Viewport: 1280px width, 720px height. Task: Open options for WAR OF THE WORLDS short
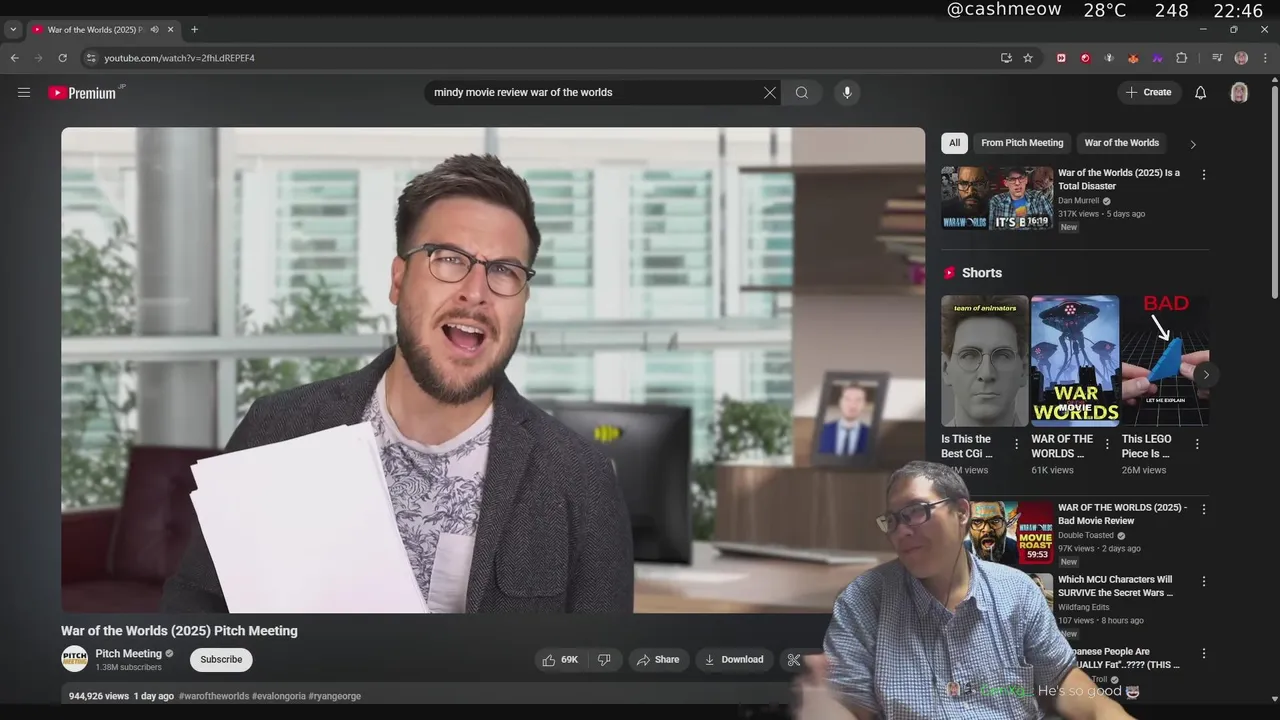[1107, 444]
